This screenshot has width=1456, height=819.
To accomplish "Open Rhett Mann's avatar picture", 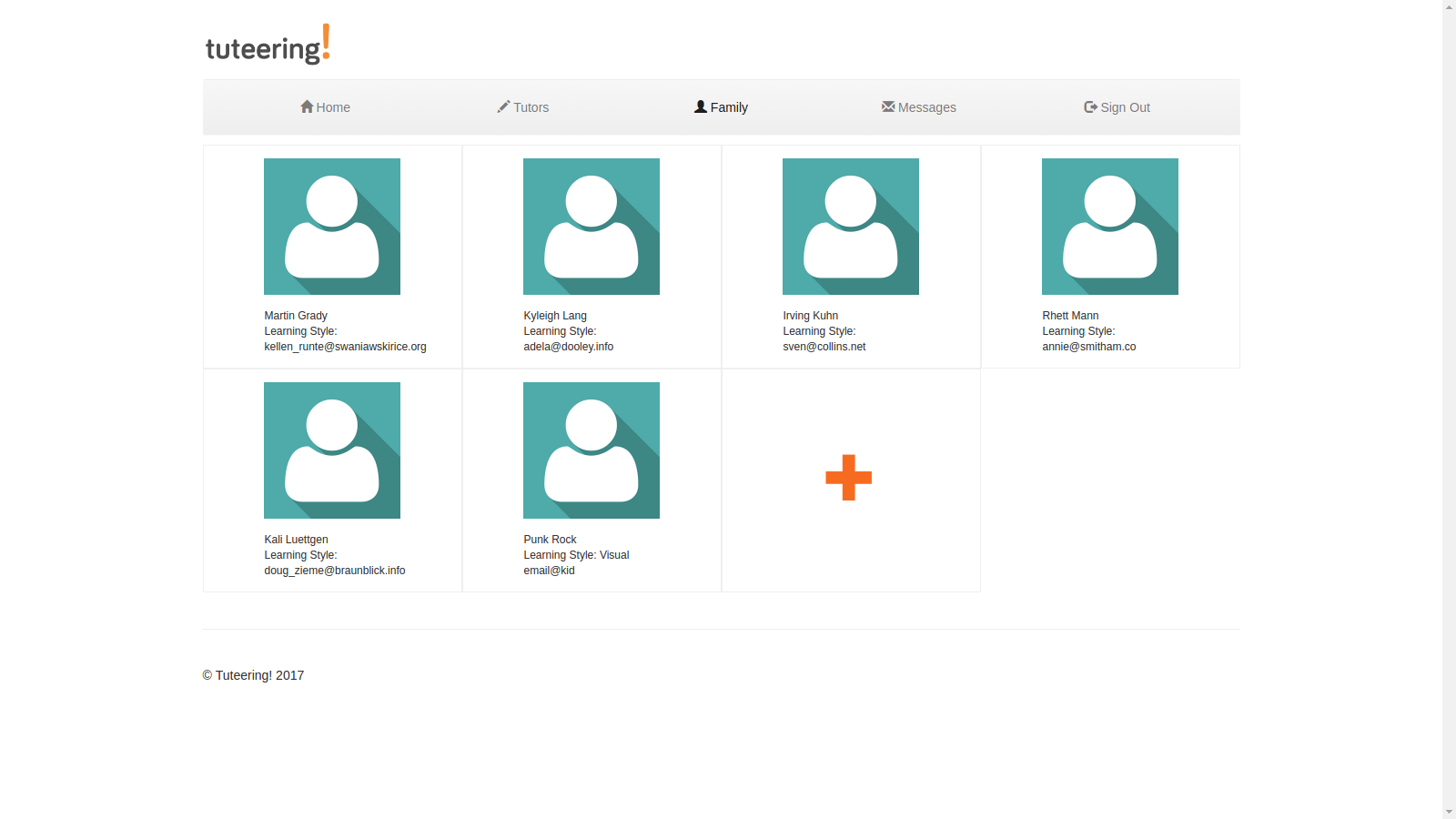I will click(x=1110, y=227).
